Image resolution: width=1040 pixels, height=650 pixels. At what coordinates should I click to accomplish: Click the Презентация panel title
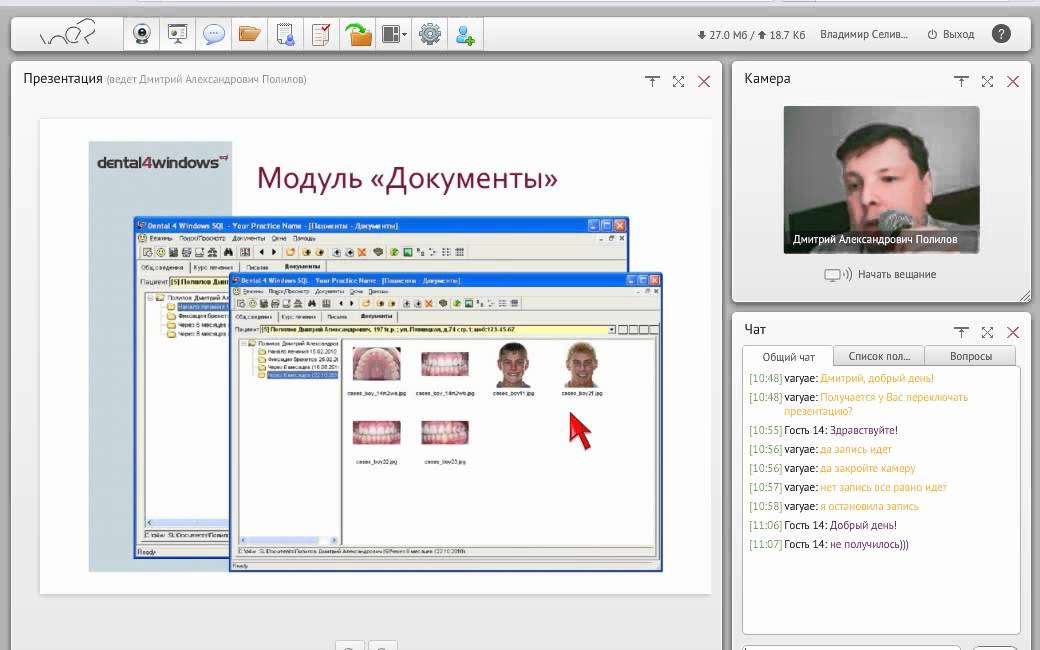click(63, 78)
